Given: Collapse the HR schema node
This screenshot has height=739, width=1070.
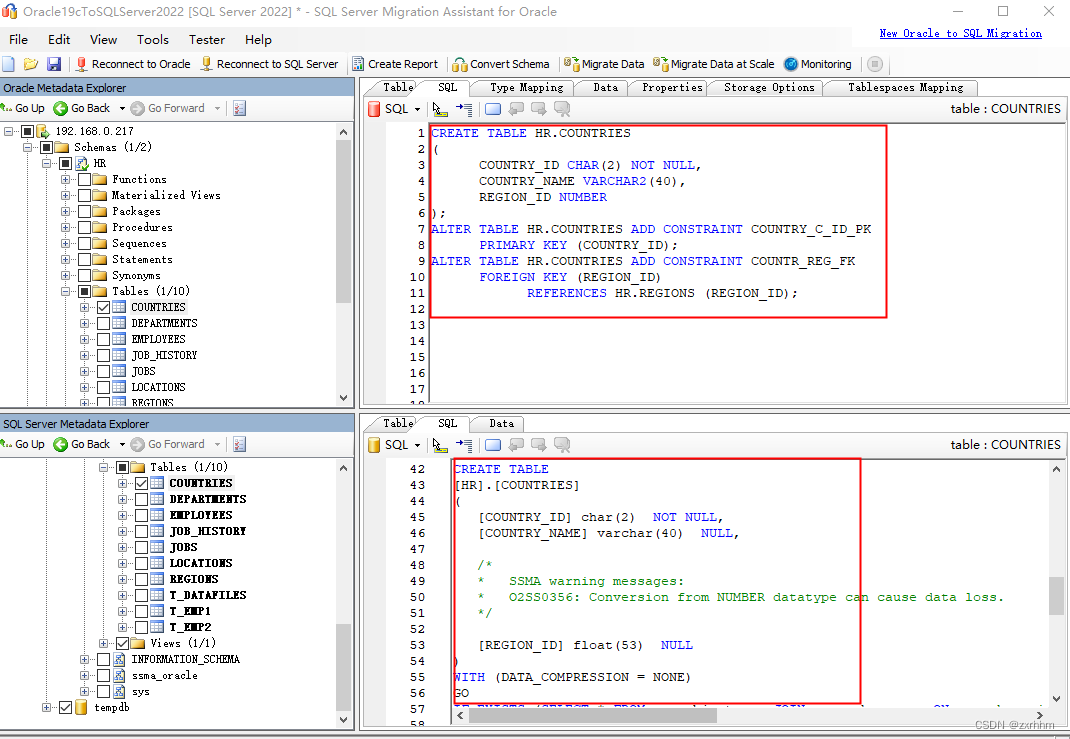Looking at the screenshot, I should pos(46,163).
